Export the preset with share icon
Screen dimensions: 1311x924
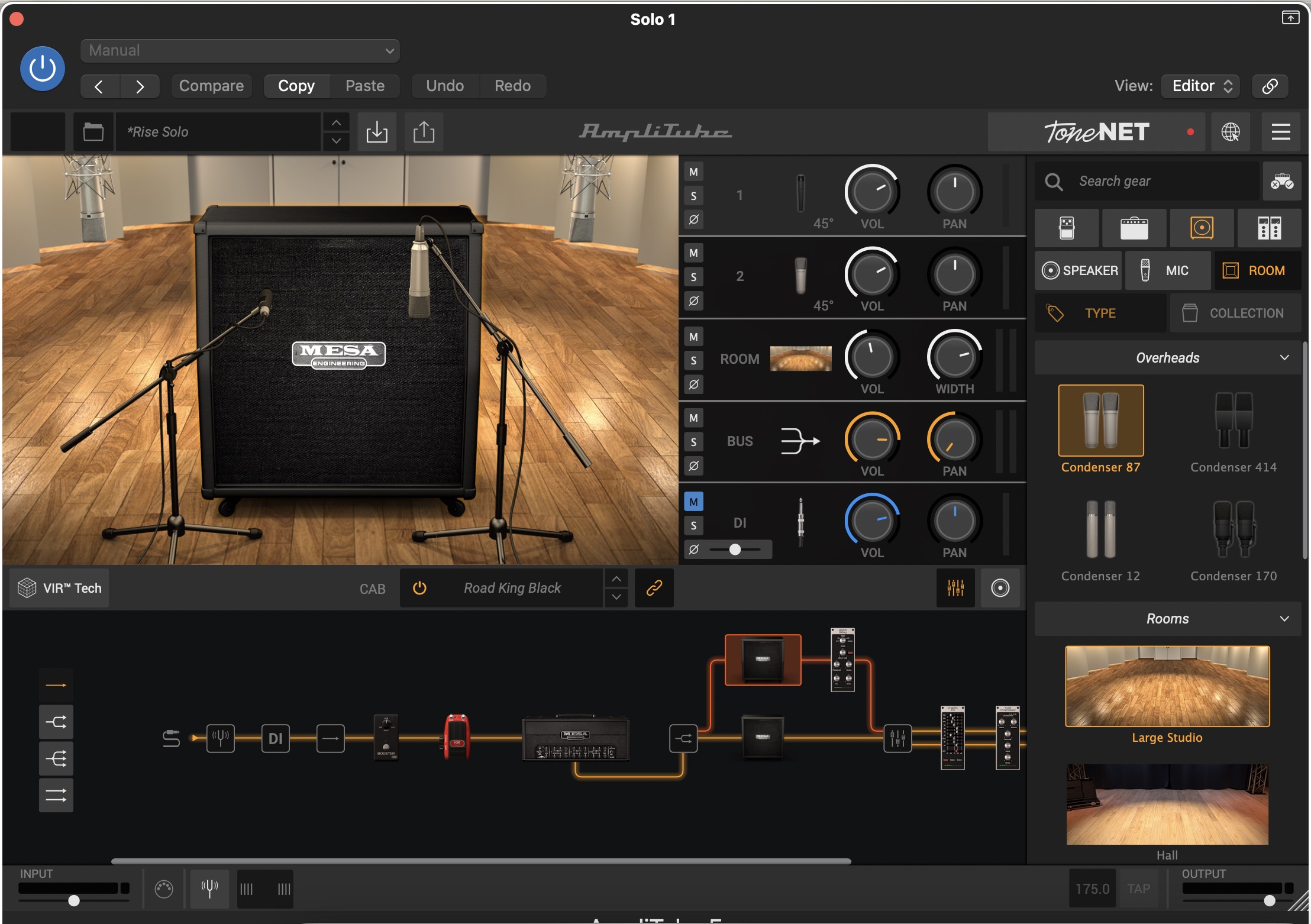coord(424,131)
